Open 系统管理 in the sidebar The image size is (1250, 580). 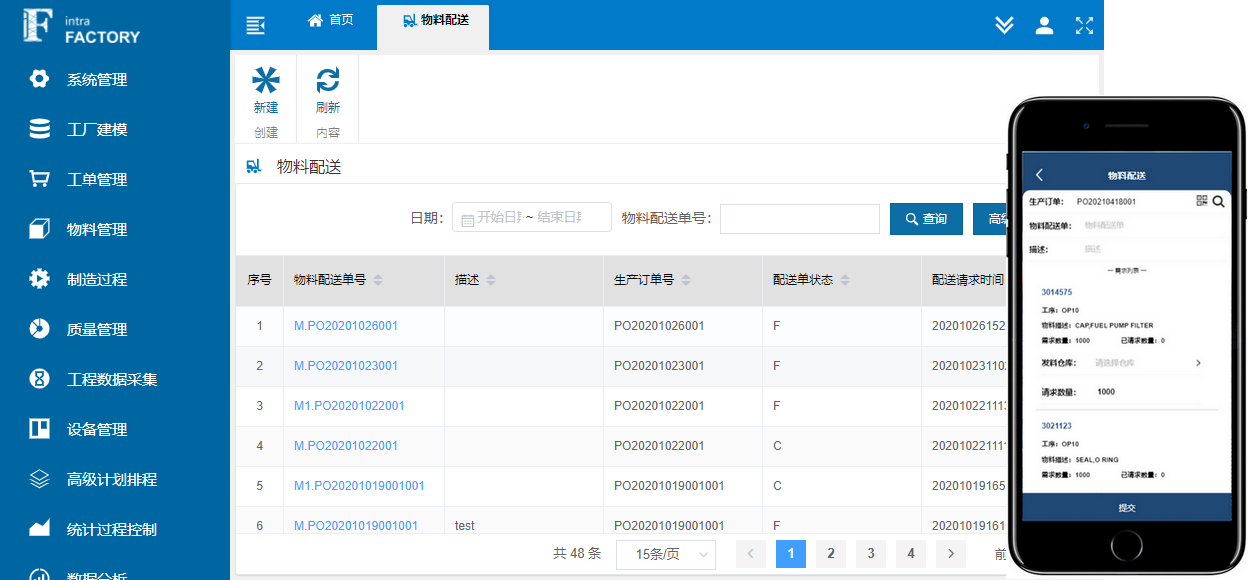97,80
